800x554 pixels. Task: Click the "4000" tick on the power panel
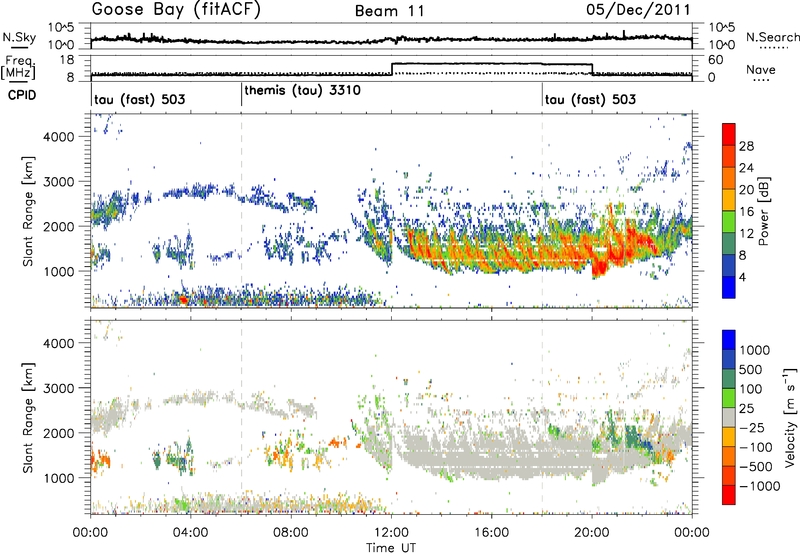59,137
